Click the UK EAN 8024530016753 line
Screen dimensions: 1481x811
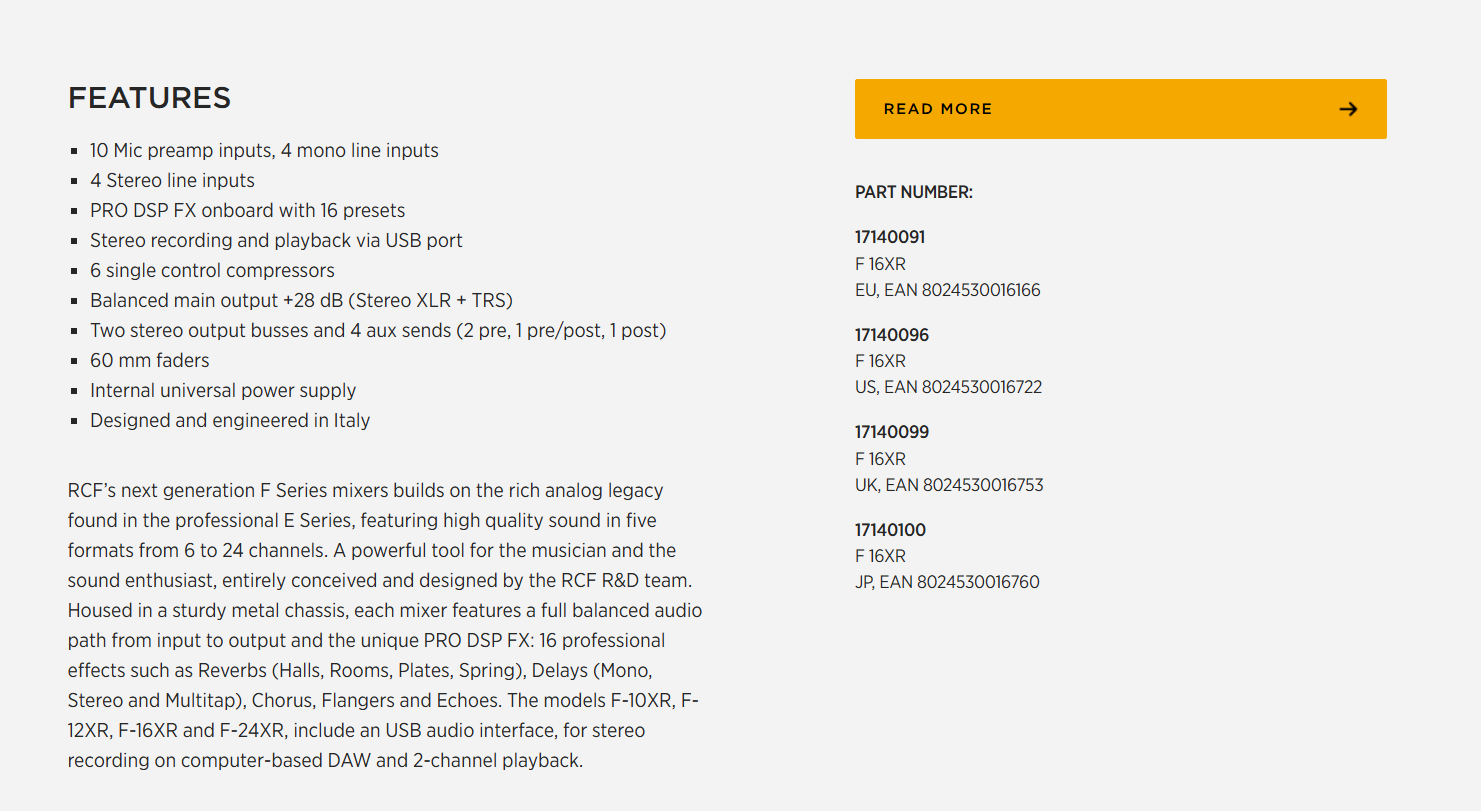click(948, 485)
